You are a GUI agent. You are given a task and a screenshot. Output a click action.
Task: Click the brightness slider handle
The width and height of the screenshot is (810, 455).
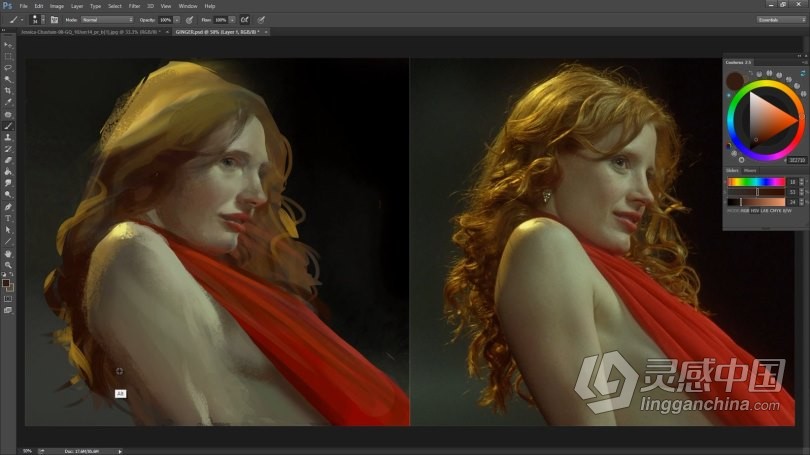pyautogui.click(x=741, y=201)
